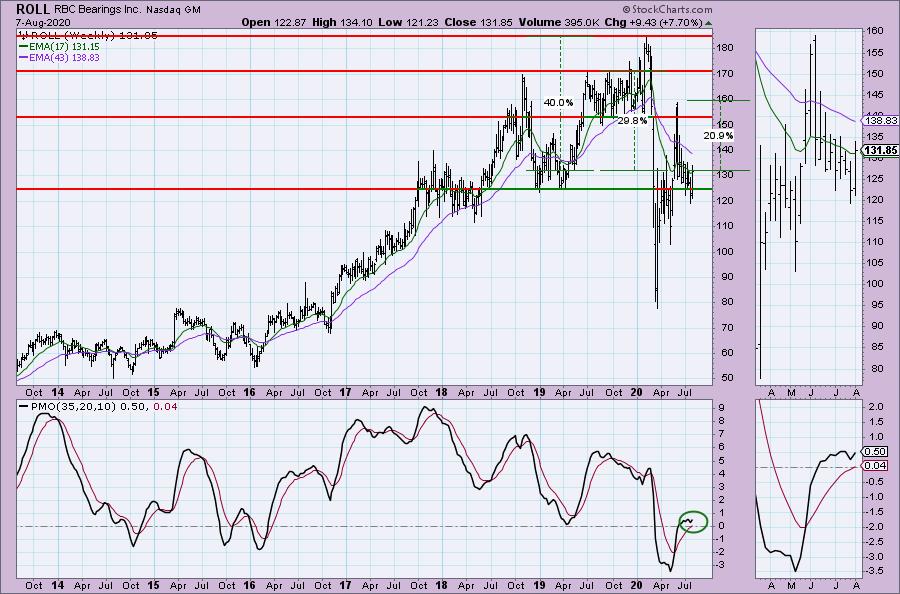
Task: Click the -3.5 label on the zoomed PMO axis
Action: point(876,571)
